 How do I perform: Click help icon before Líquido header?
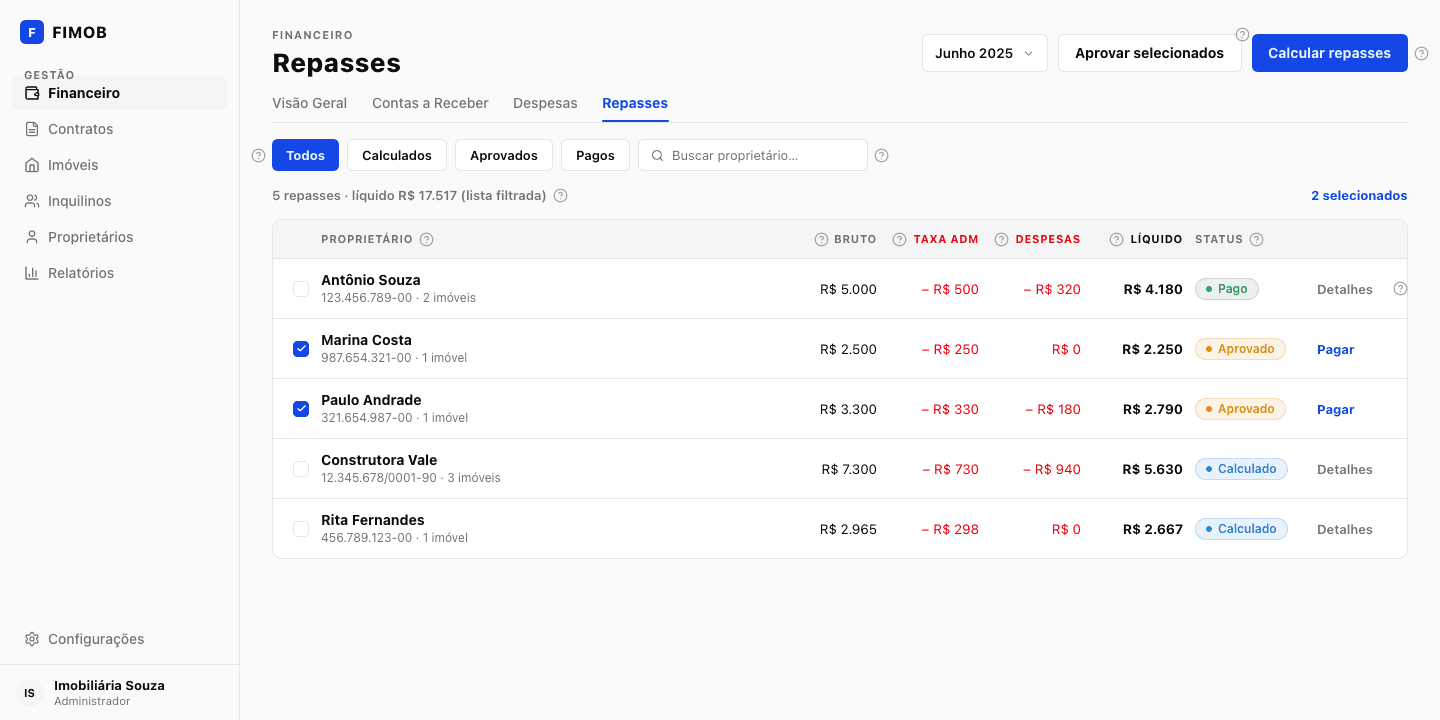click(x=1116, y=239)
